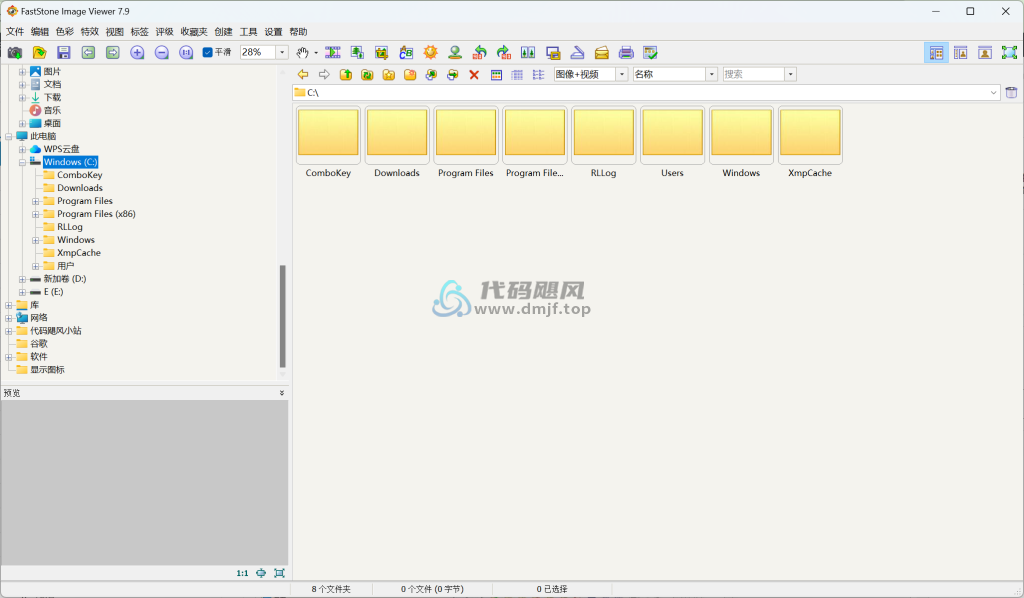Click the acquire from scanner icon
1024x598 pixels.
[x=577, y=52]
